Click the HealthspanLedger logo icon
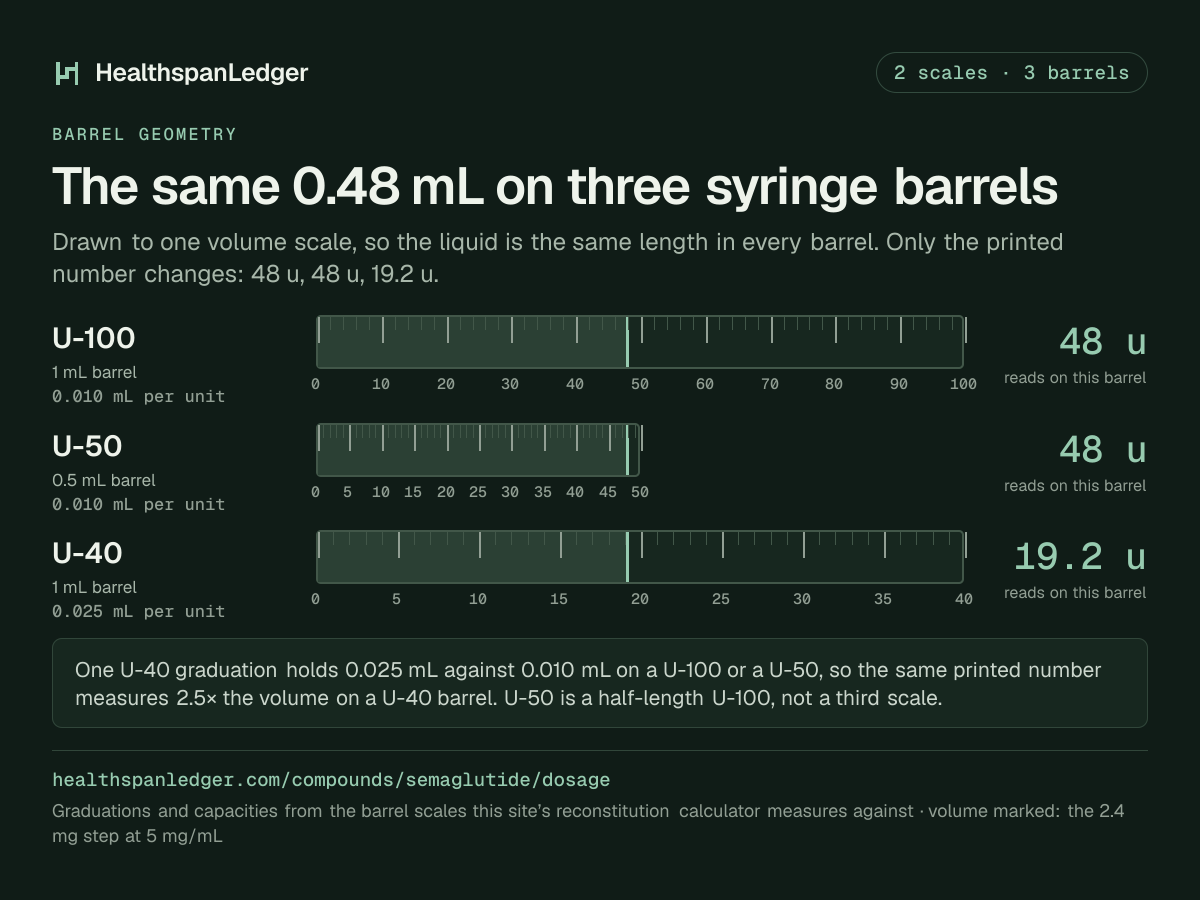1200x900 pixels. coord(67,73)
